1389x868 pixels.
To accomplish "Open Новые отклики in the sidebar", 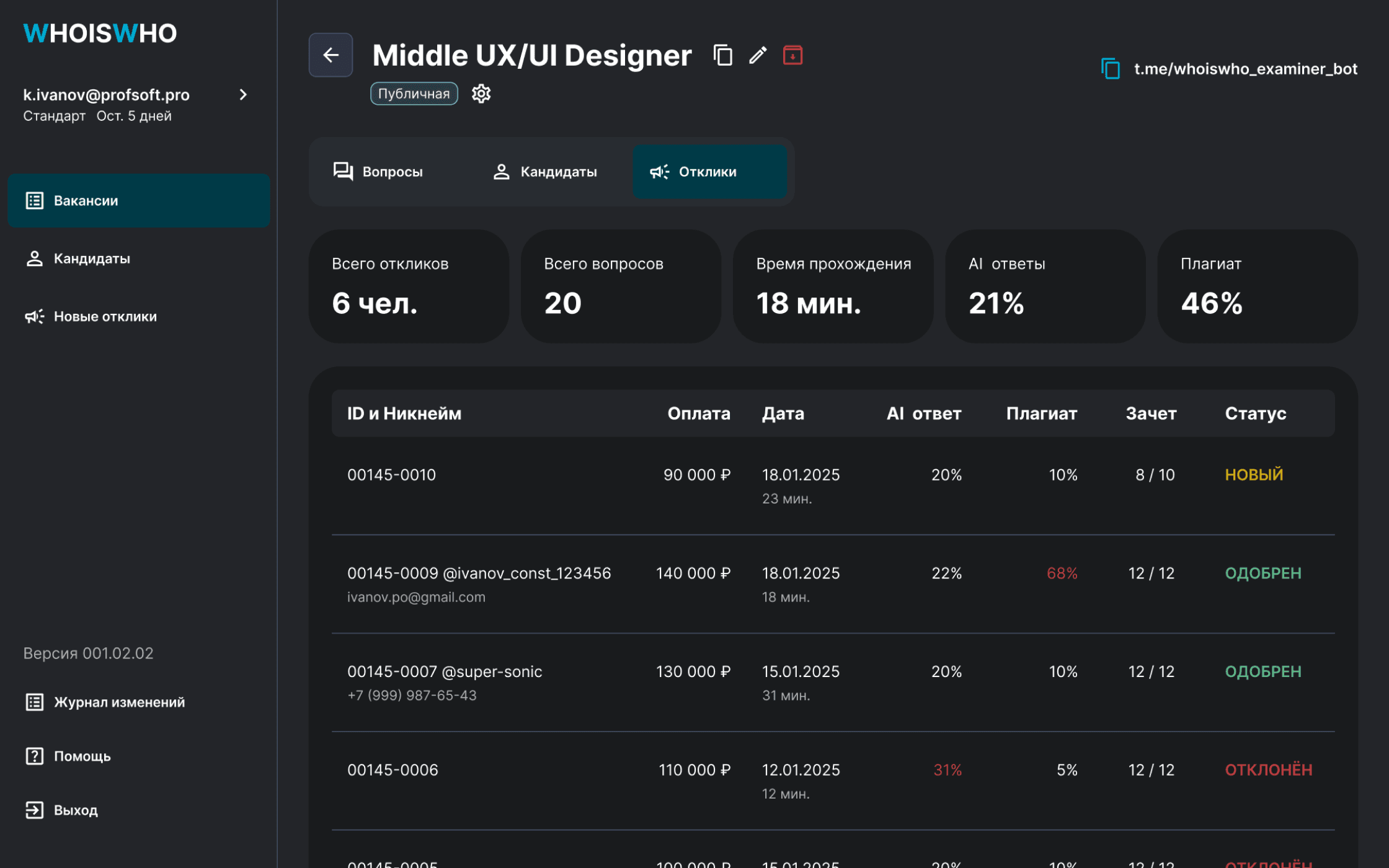I will tap(138, 316).
